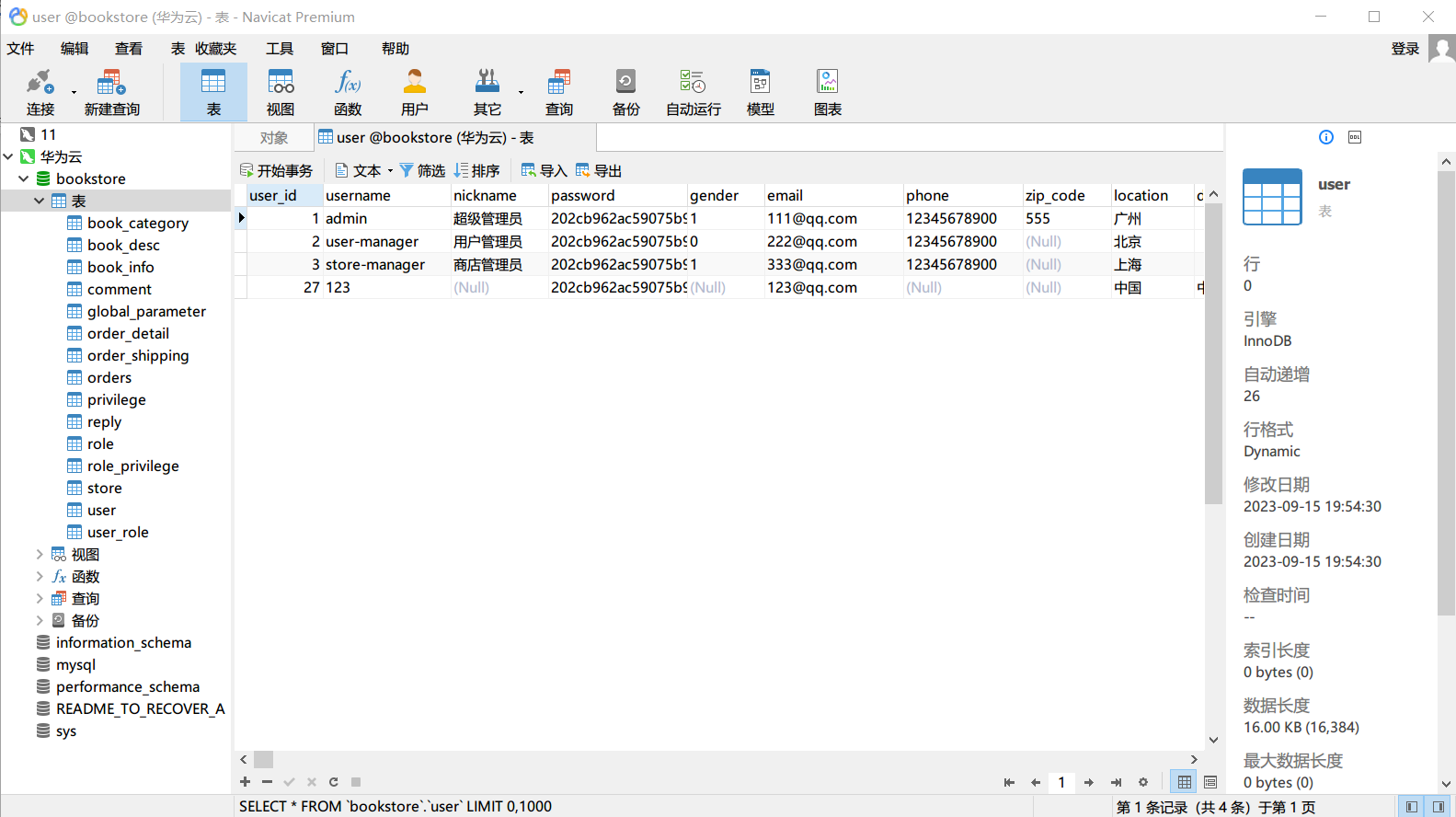Image resolution: width=1456 pixels, height=817 pixels.
Task: Select the email cell 333@qq.com
Action: coord(834,264)
